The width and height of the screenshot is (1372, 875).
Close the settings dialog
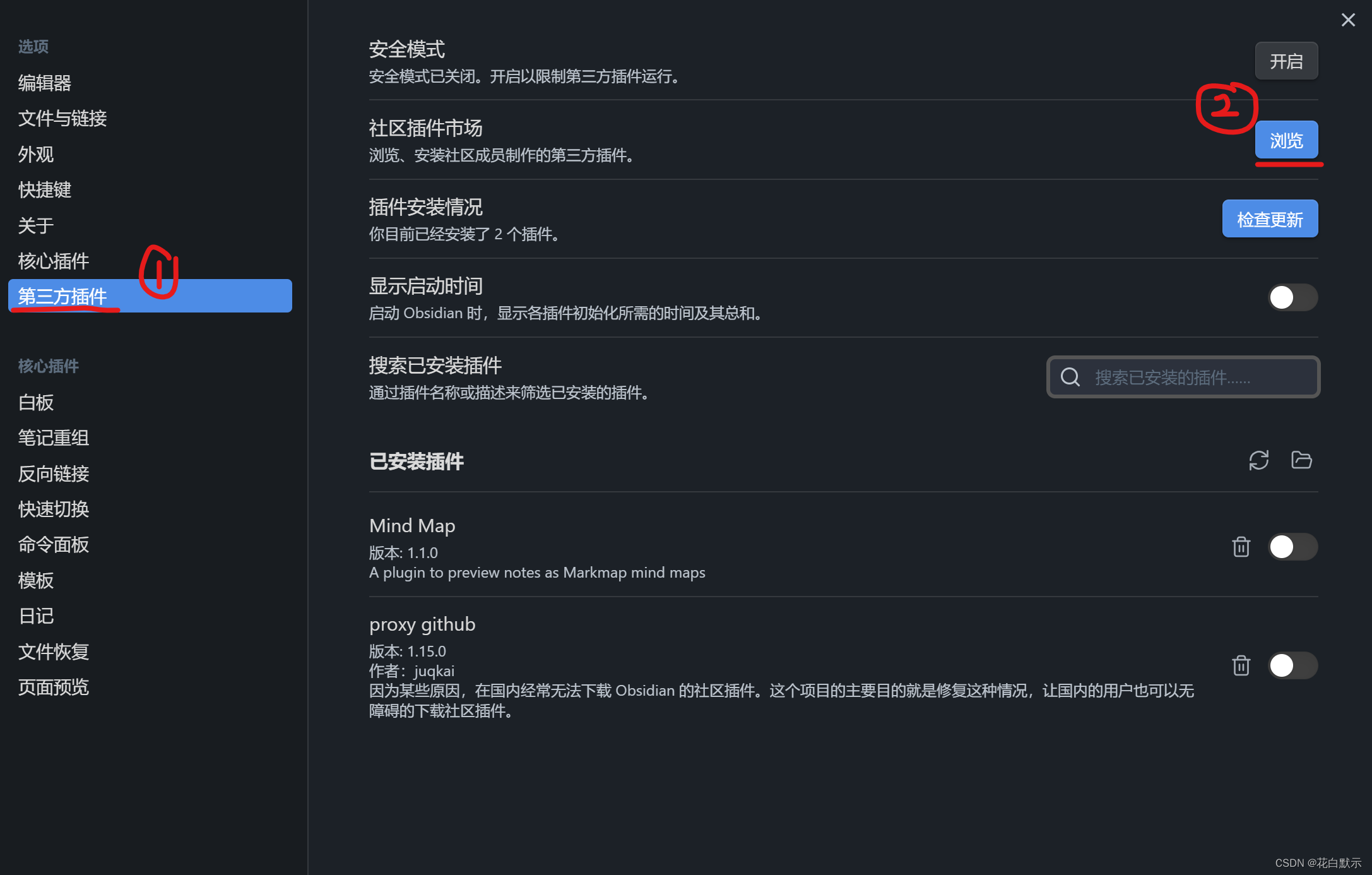coord(1348,20)
